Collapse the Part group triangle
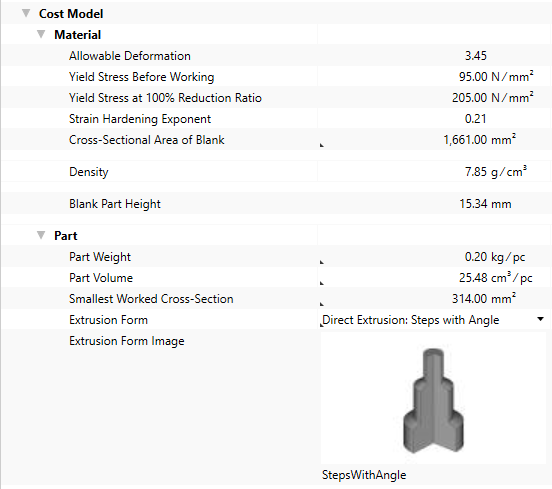552x489 pixels. pyautogui.click(x=41, y=235)
